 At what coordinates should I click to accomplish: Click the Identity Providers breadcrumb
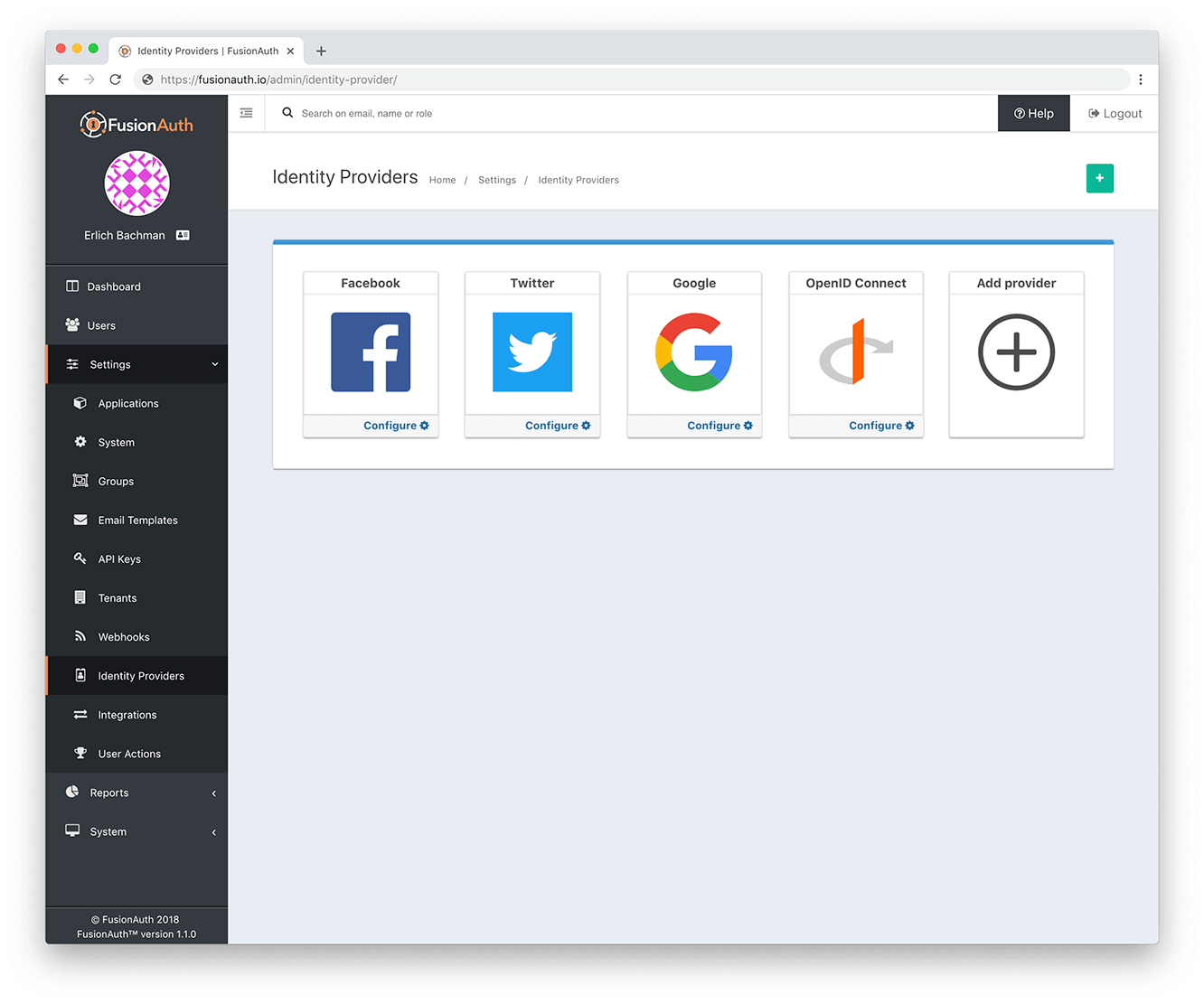[578, 180]
